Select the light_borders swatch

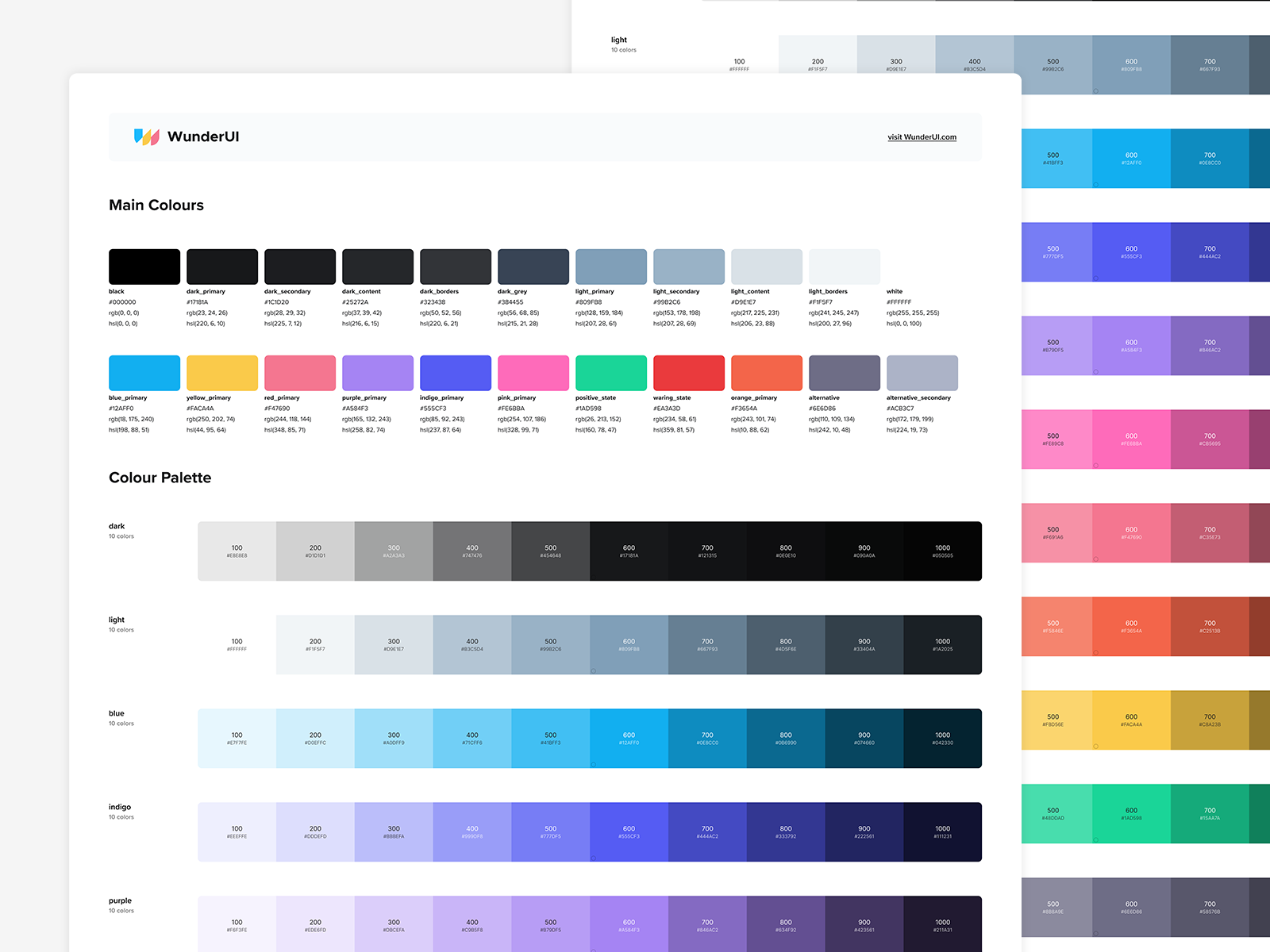click(845, 267)
